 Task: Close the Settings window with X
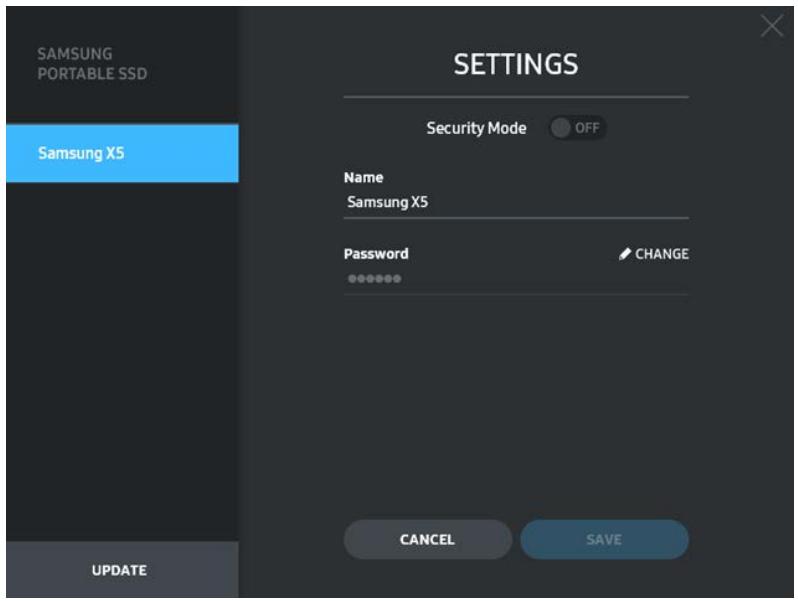pos(772,25)
